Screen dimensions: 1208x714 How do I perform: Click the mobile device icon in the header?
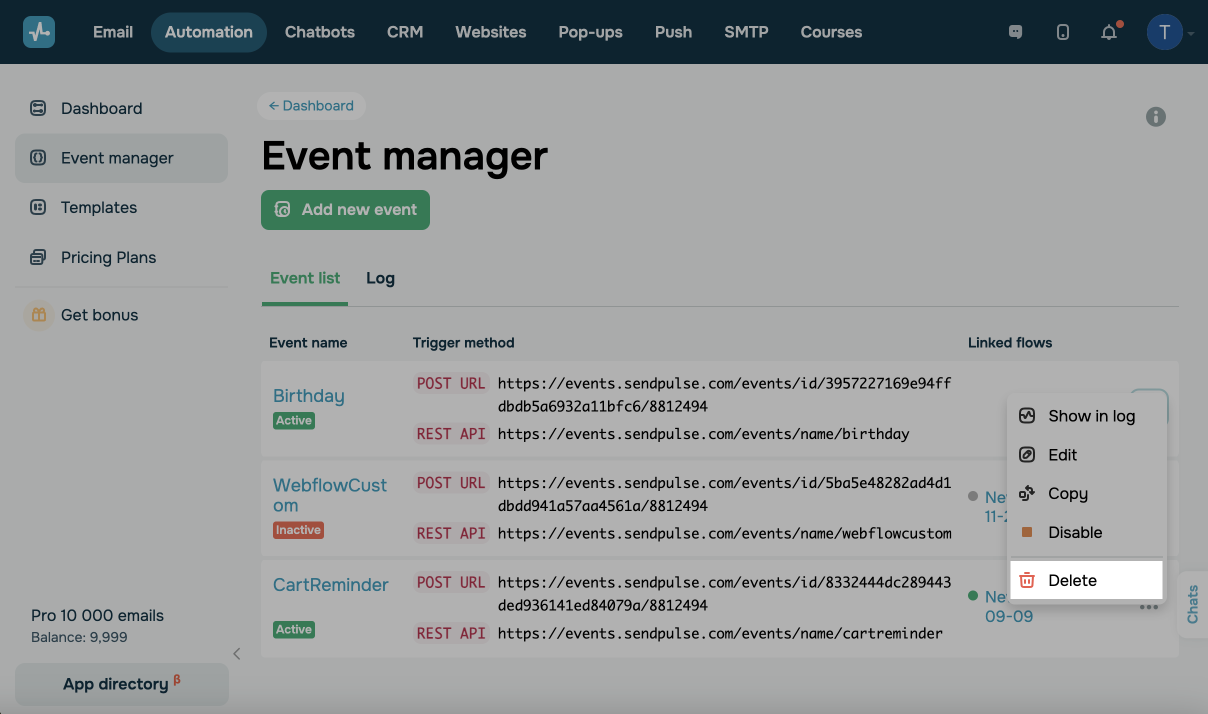click(x=1062, y=32)
